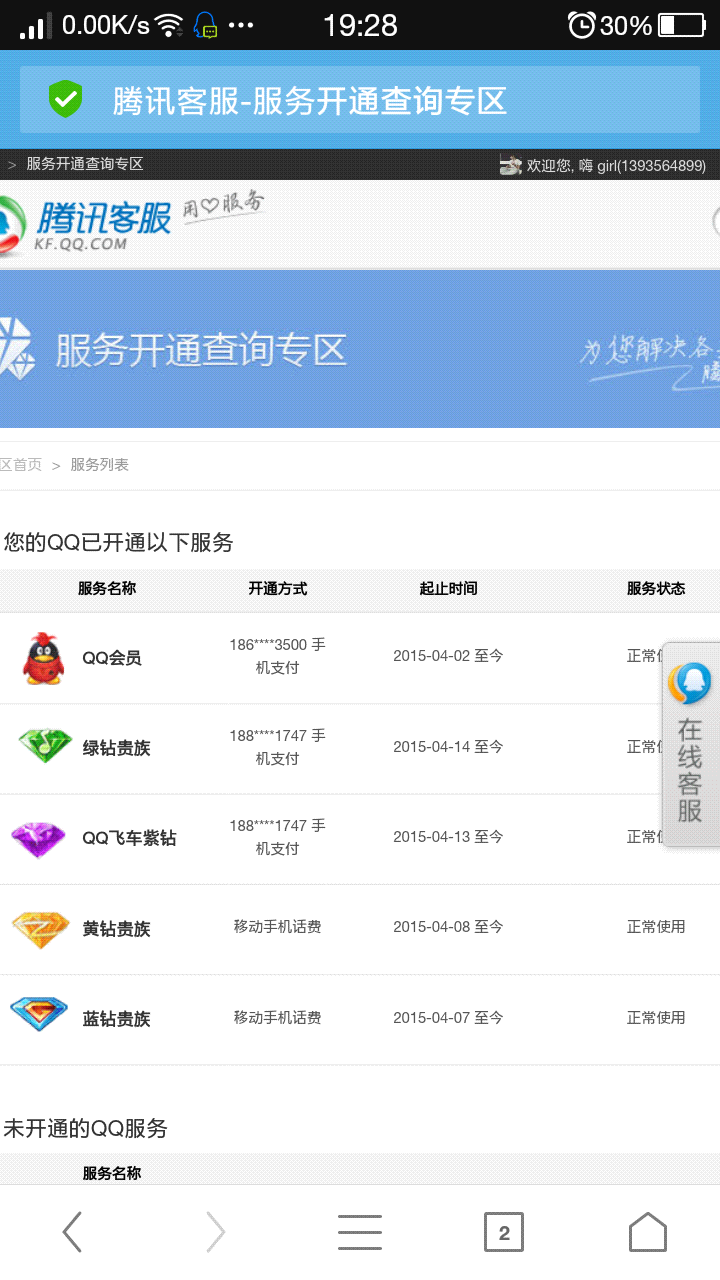Viewport: 720px width, 1280px height.
Task: Open the 在线客服 floating widget
Action: [691, 744]
